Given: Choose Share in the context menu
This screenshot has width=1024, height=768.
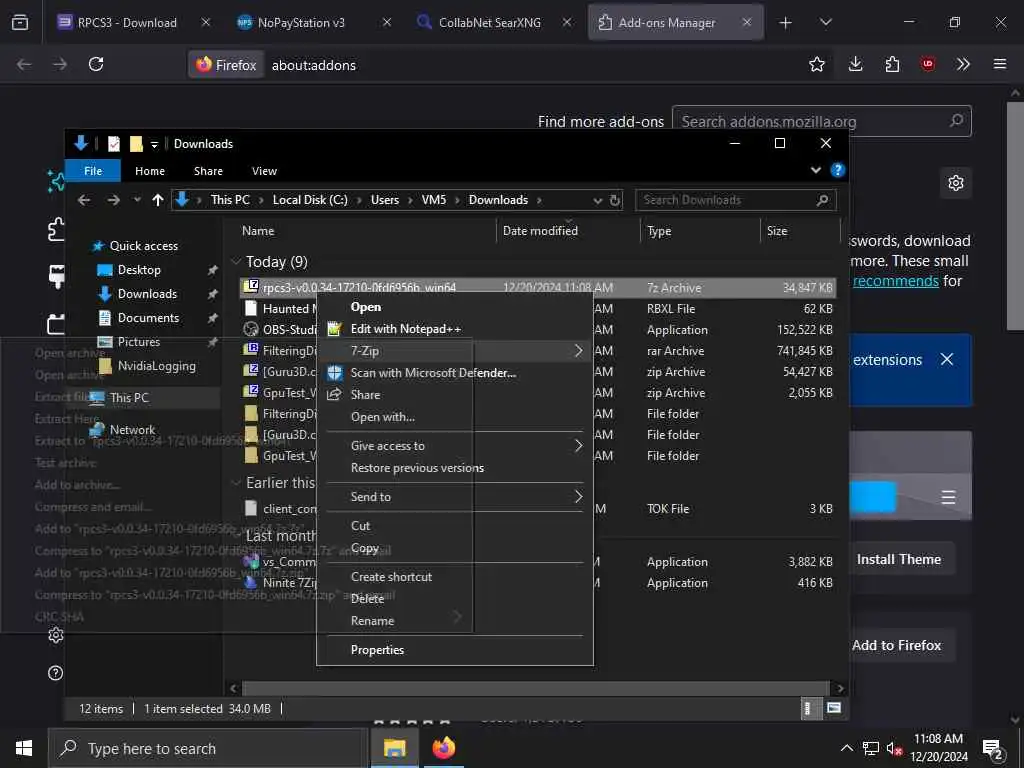Looking at the screenshot, I should 365,394.
